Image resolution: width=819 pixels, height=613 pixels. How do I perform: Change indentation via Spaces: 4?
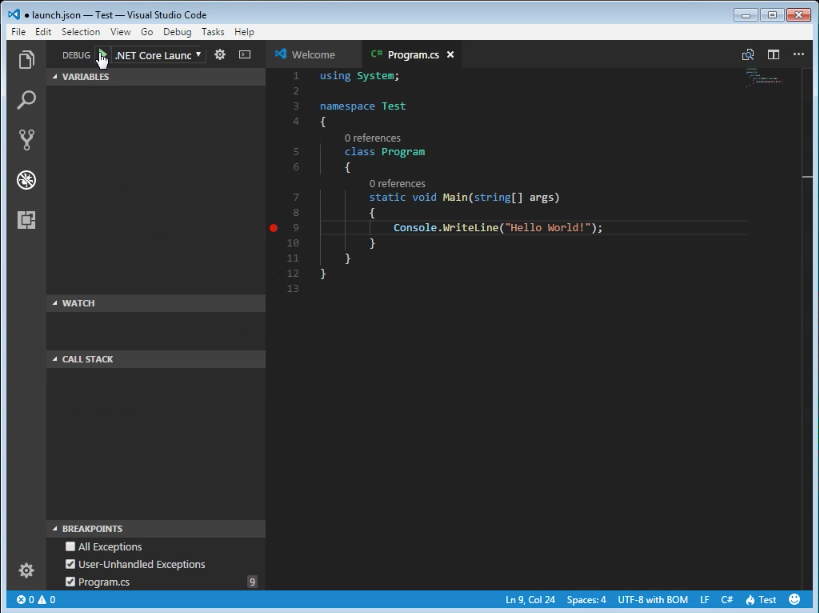586,599
